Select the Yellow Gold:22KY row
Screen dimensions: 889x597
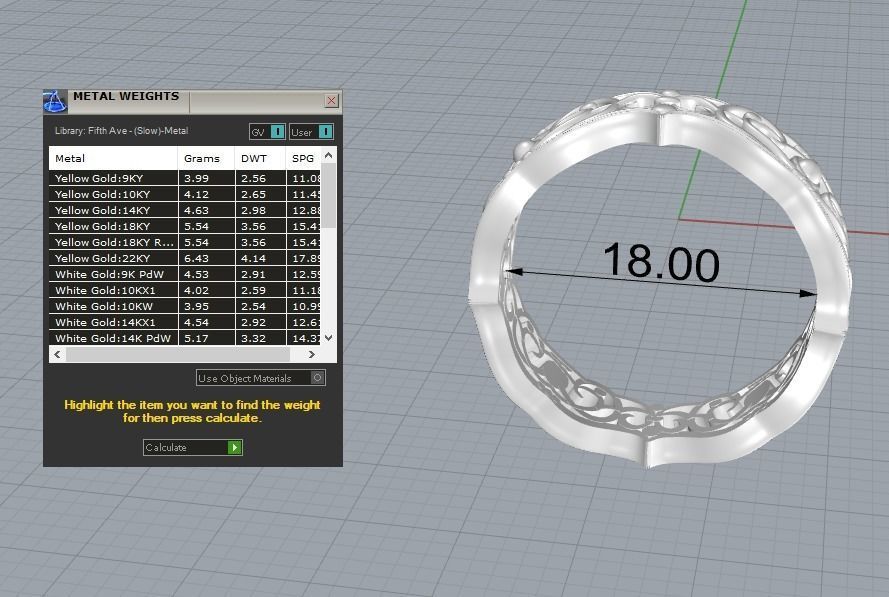tap(185, 258)
